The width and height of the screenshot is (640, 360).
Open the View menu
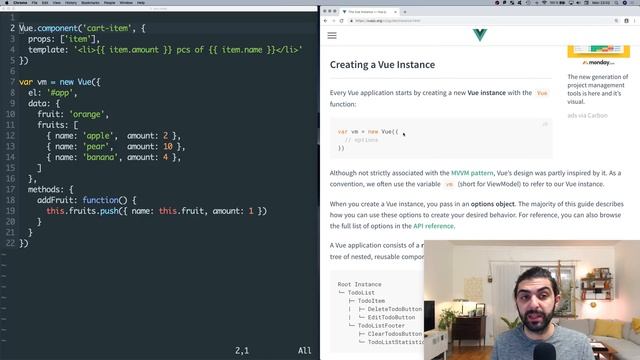[57, 2]
